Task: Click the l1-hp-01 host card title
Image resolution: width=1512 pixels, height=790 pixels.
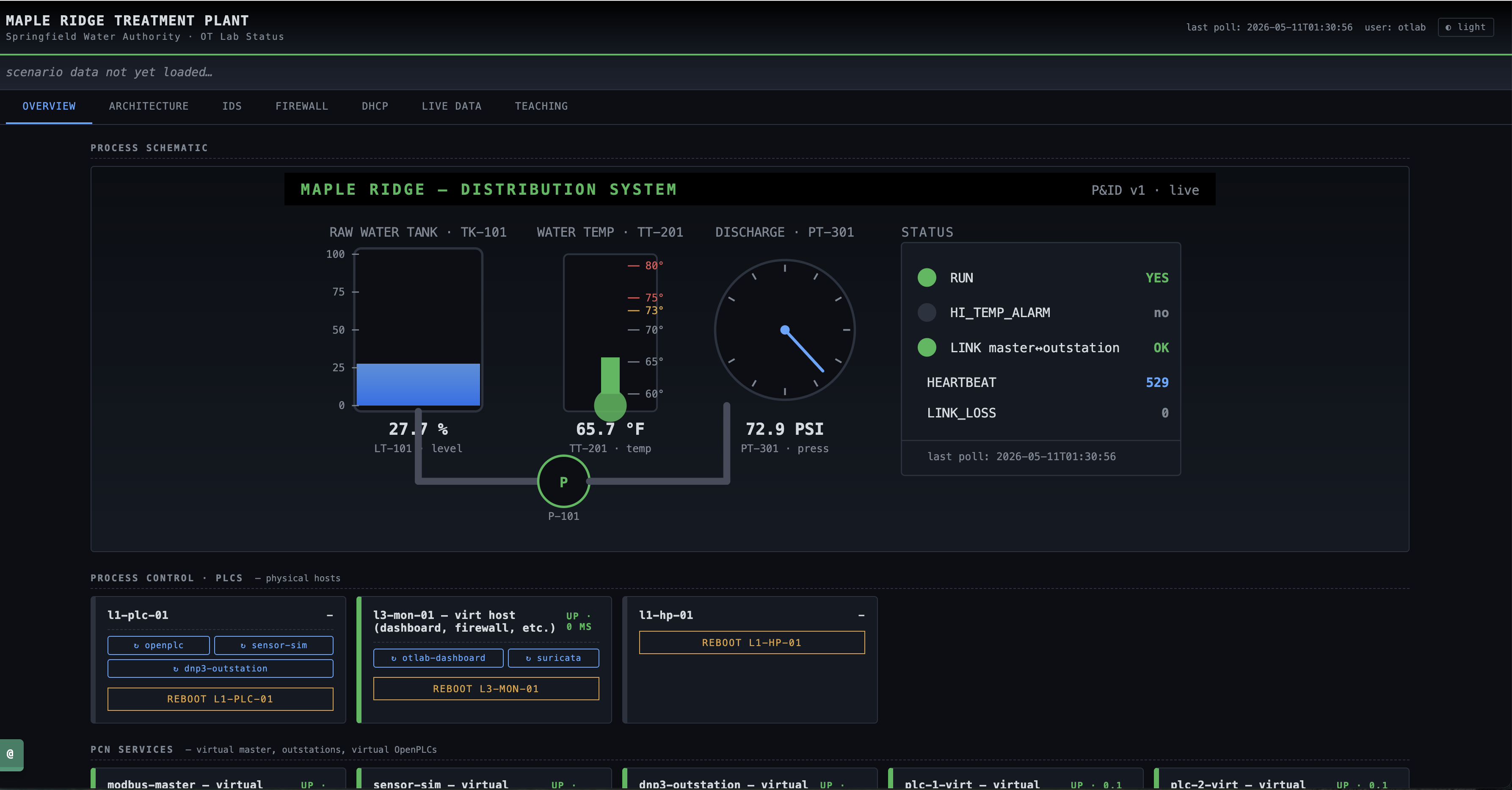Action: point(666,615)
